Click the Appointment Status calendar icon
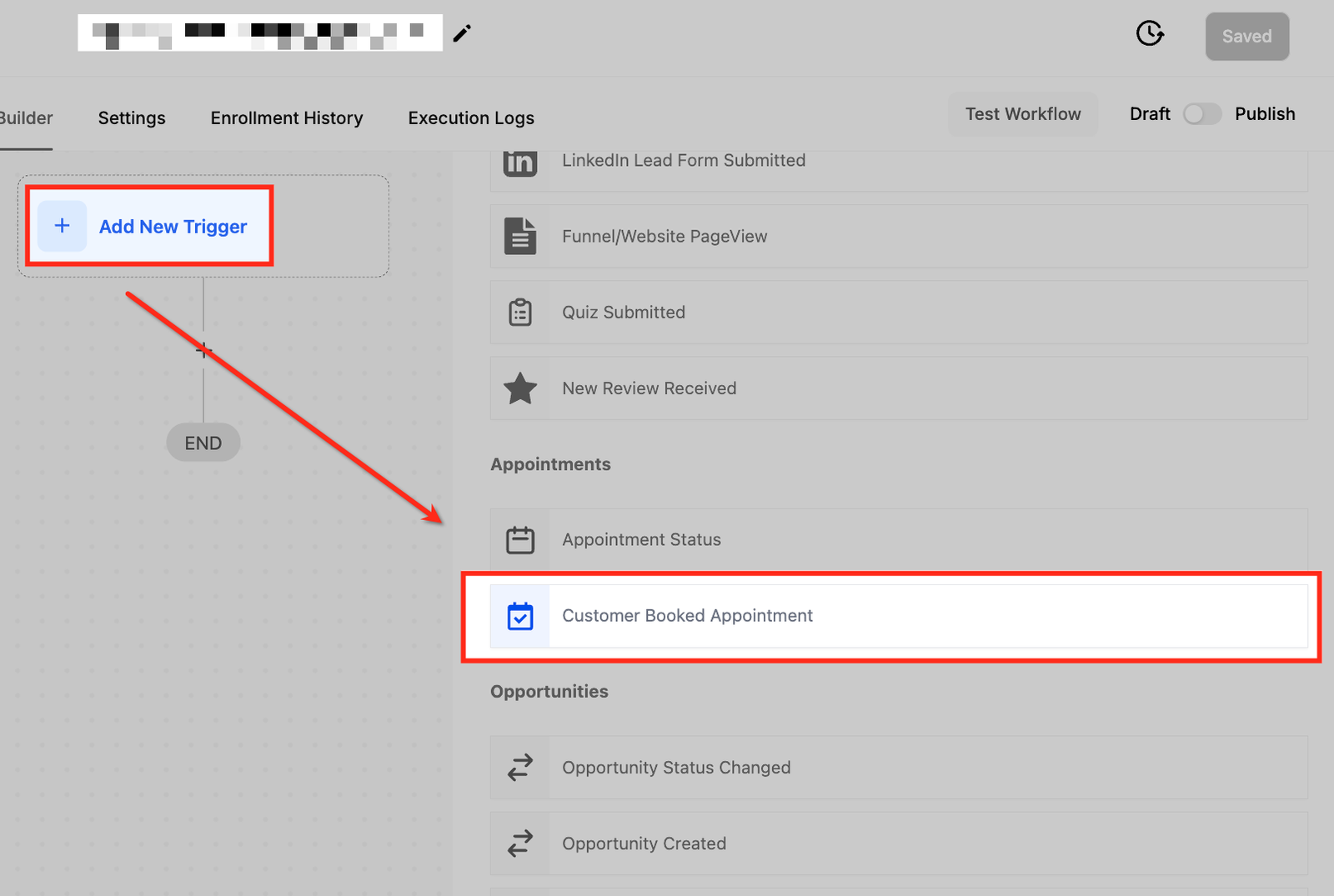1334x896 pixels. coord(520,540)
